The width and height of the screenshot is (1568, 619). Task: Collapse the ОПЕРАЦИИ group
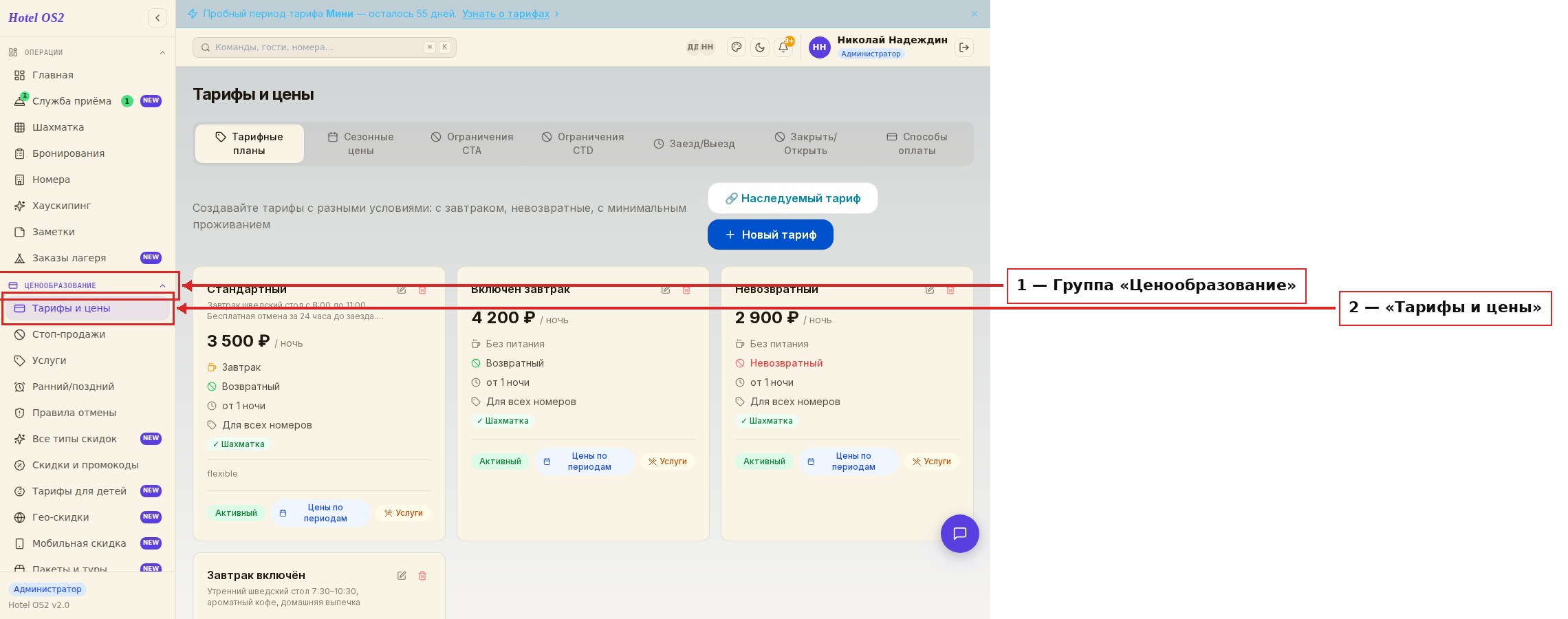pos(87,52)
